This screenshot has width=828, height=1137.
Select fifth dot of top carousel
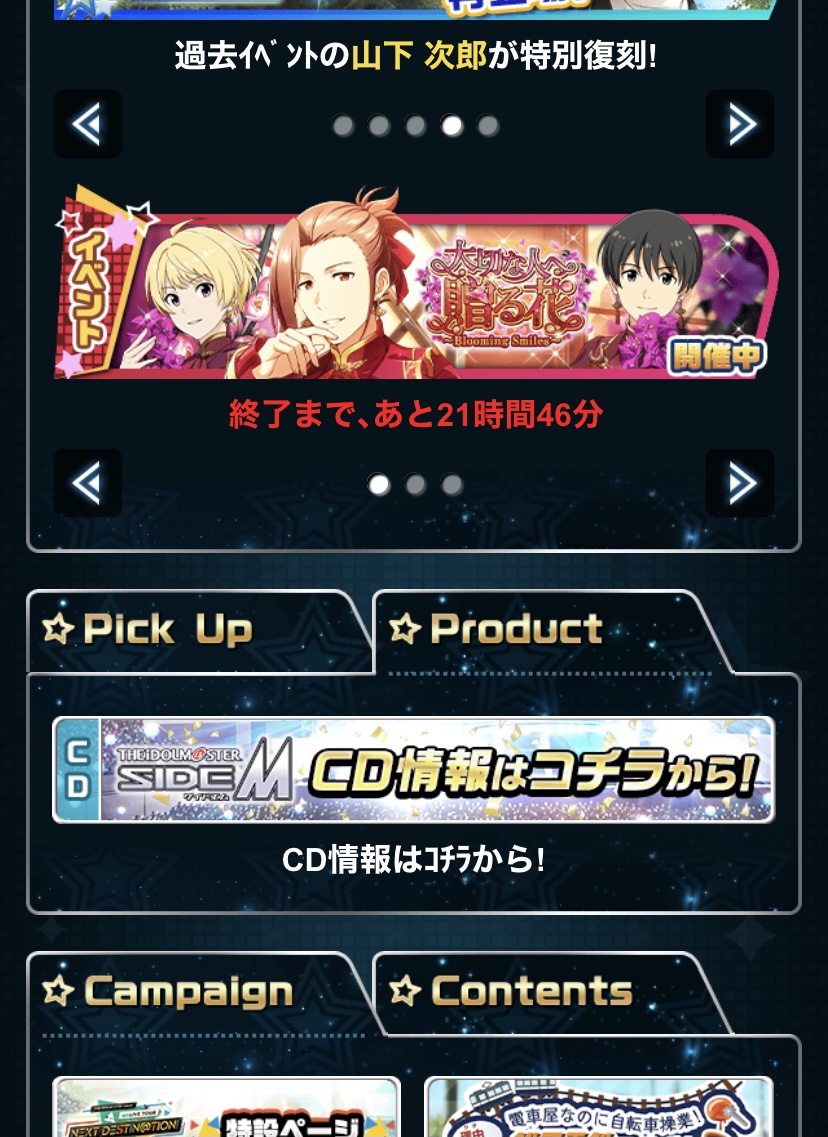[x=488, y=126]
